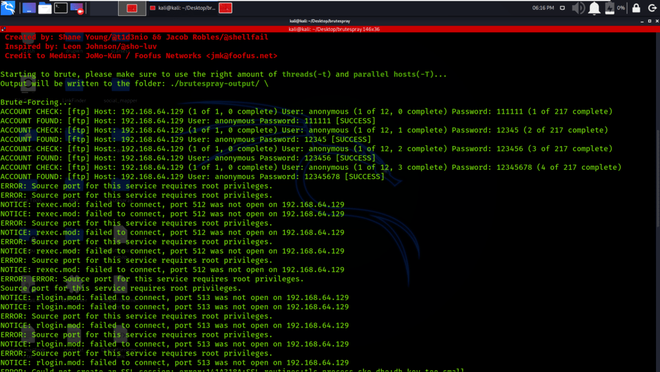Click the terminal's vertical scrollbar handle
The width and height of the screenshot is (660, 372).
tap(657, 178)
